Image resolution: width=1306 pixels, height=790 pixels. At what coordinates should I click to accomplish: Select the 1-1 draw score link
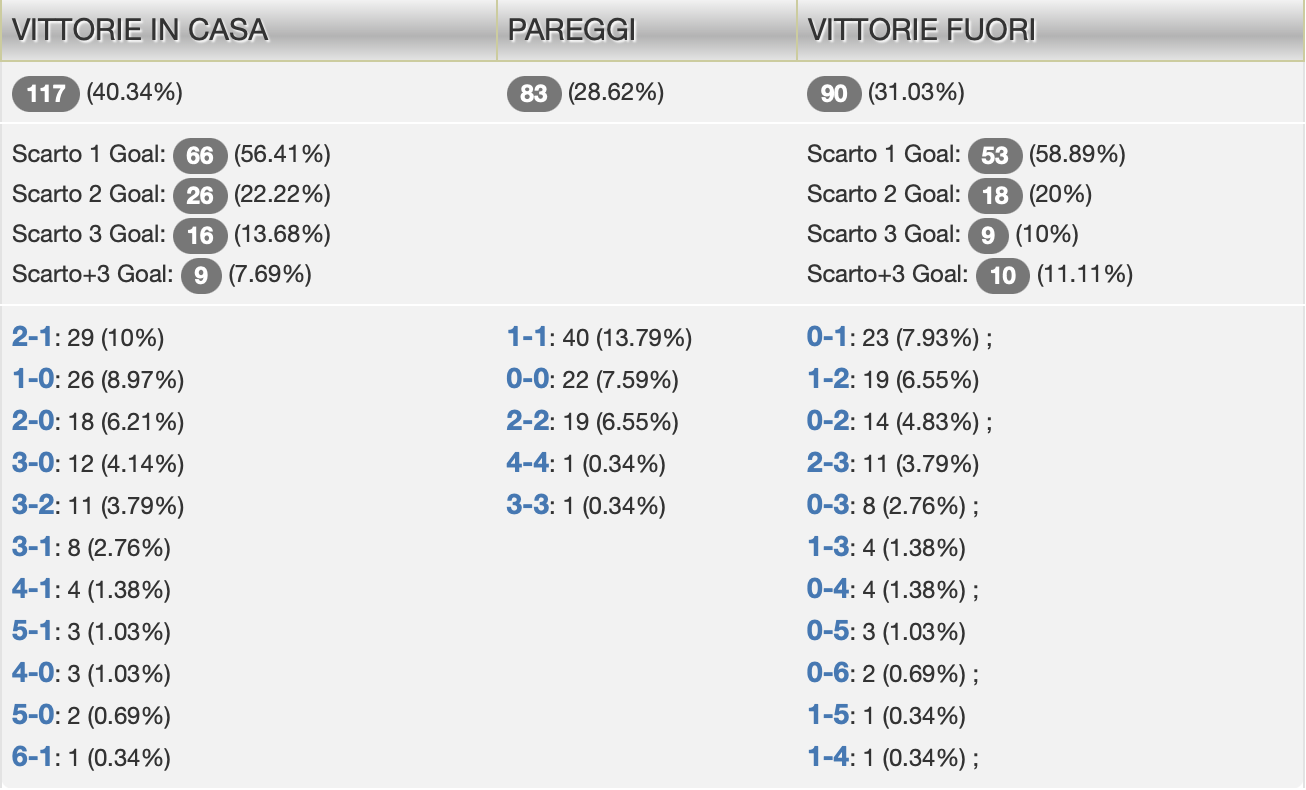529,338
